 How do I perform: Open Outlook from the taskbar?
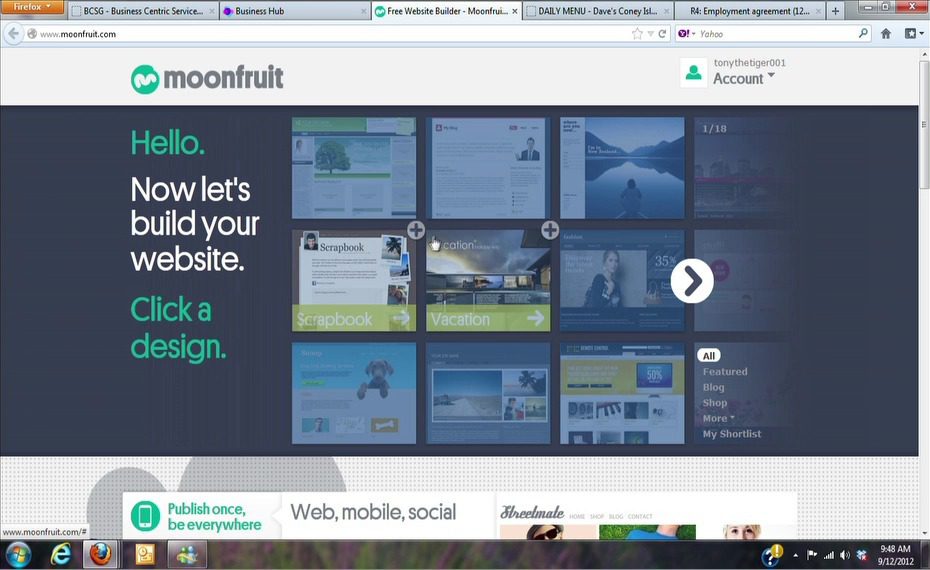click(x=145, y=555)
